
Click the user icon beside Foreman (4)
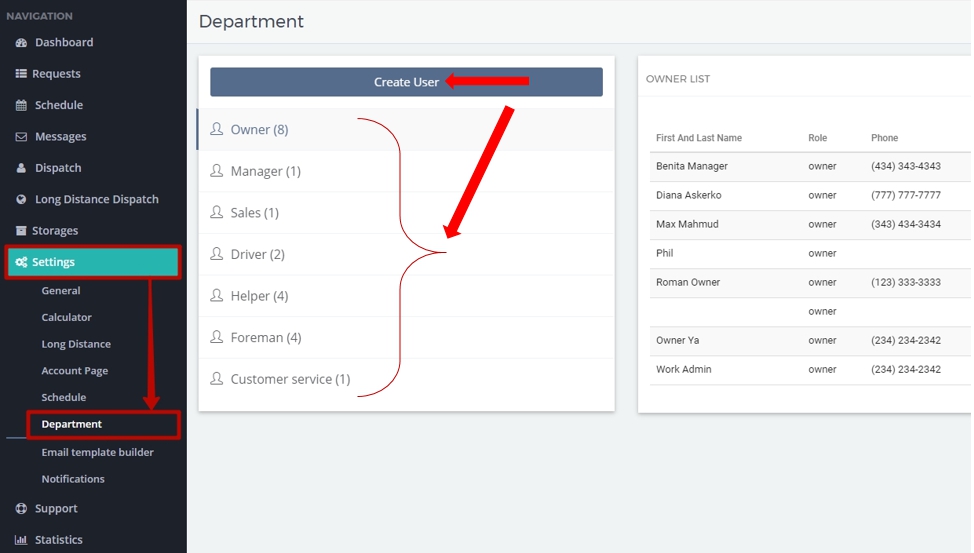216,337
